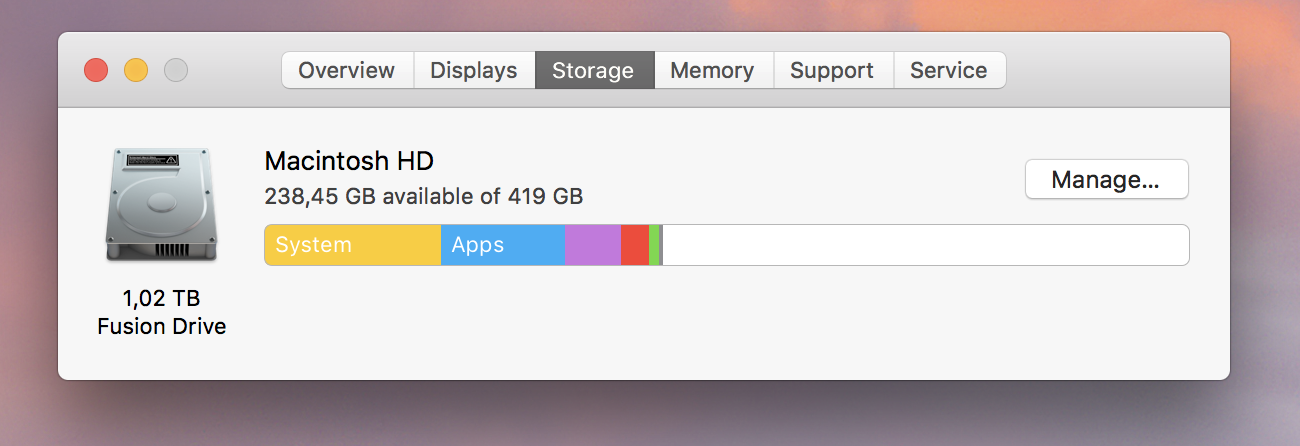The image size is (1300, 446).
Task: Click the purple segment in storage bar
Action: click(x=593, y=245)
